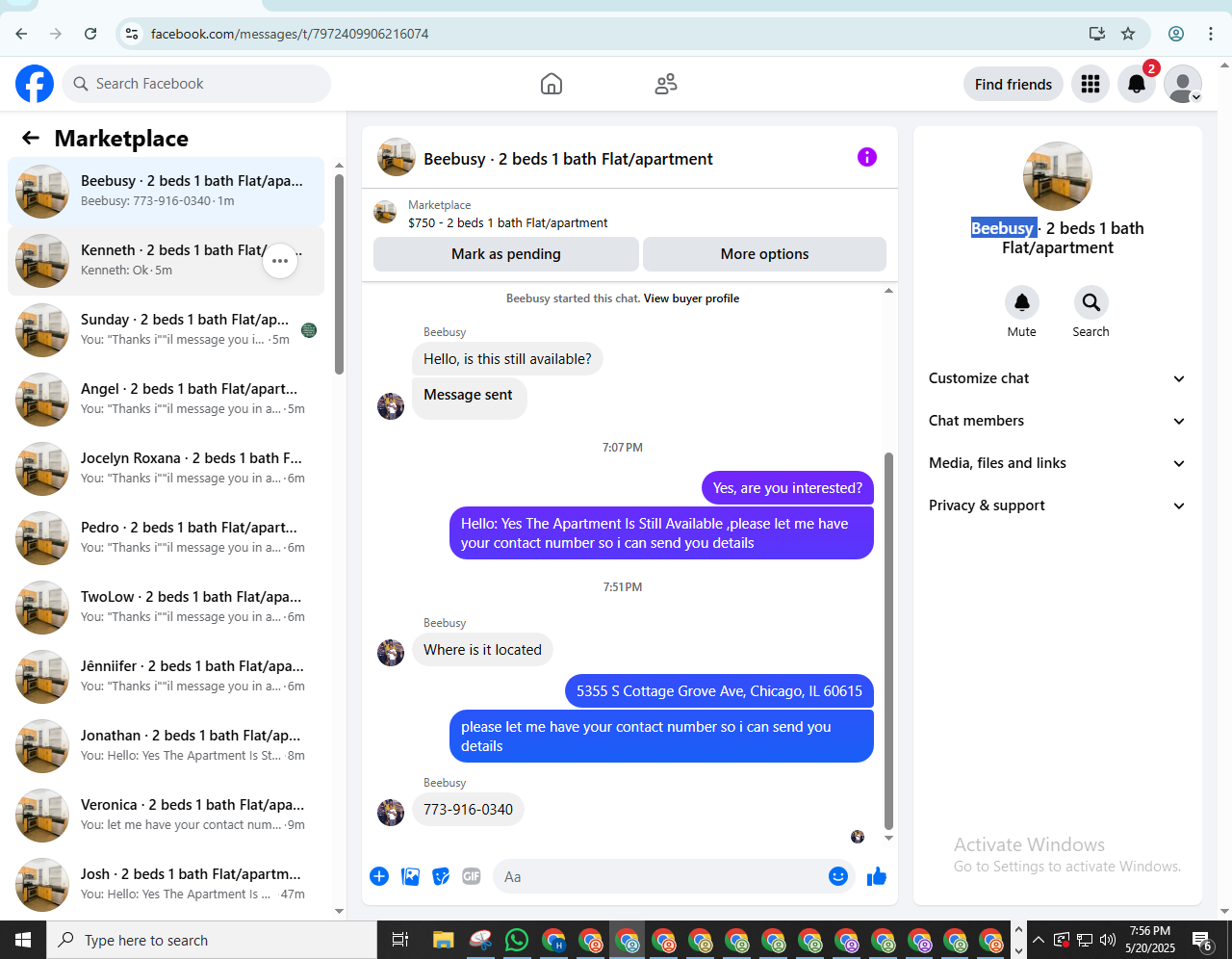Choose a GIF icon
Screen dimensions: 1232x959
coord(472,876)
